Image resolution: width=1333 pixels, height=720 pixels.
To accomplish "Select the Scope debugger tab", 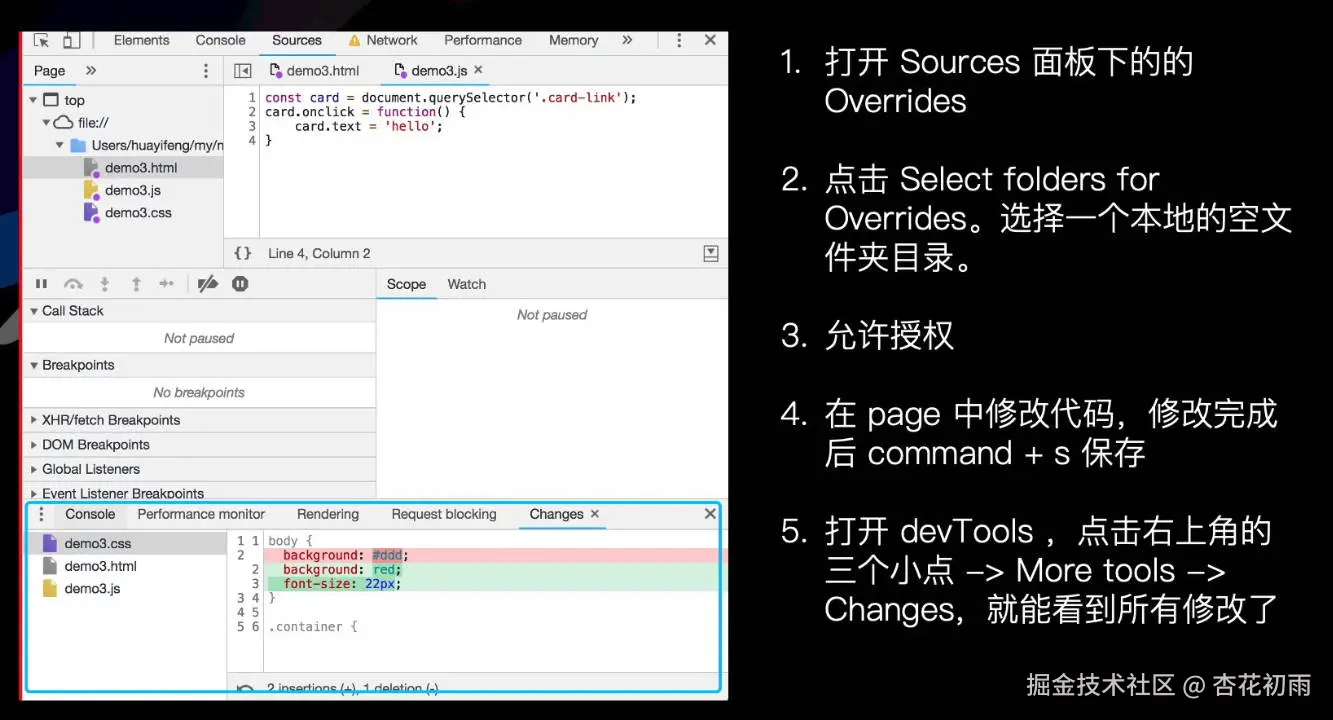I will (x=406, y=285).
